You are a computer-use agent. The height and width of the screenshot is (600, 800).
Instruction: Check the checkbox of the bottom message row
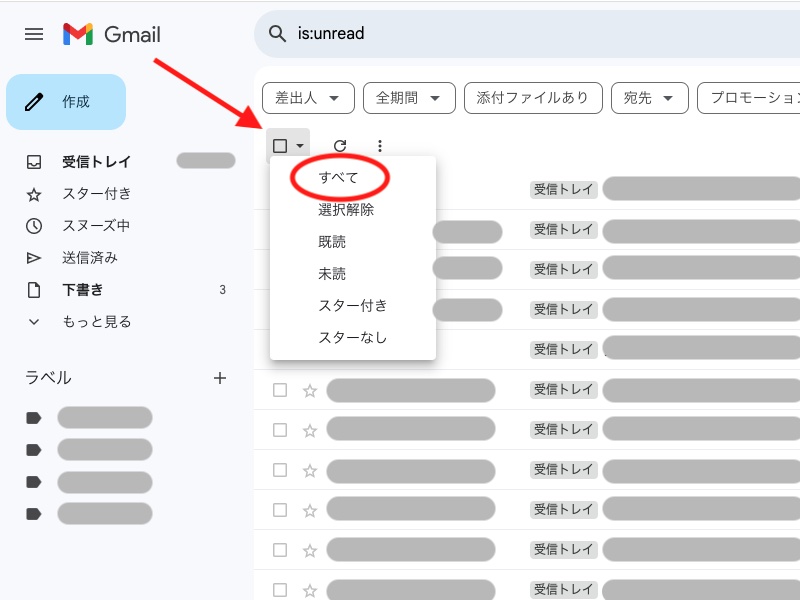click(280, 589)
